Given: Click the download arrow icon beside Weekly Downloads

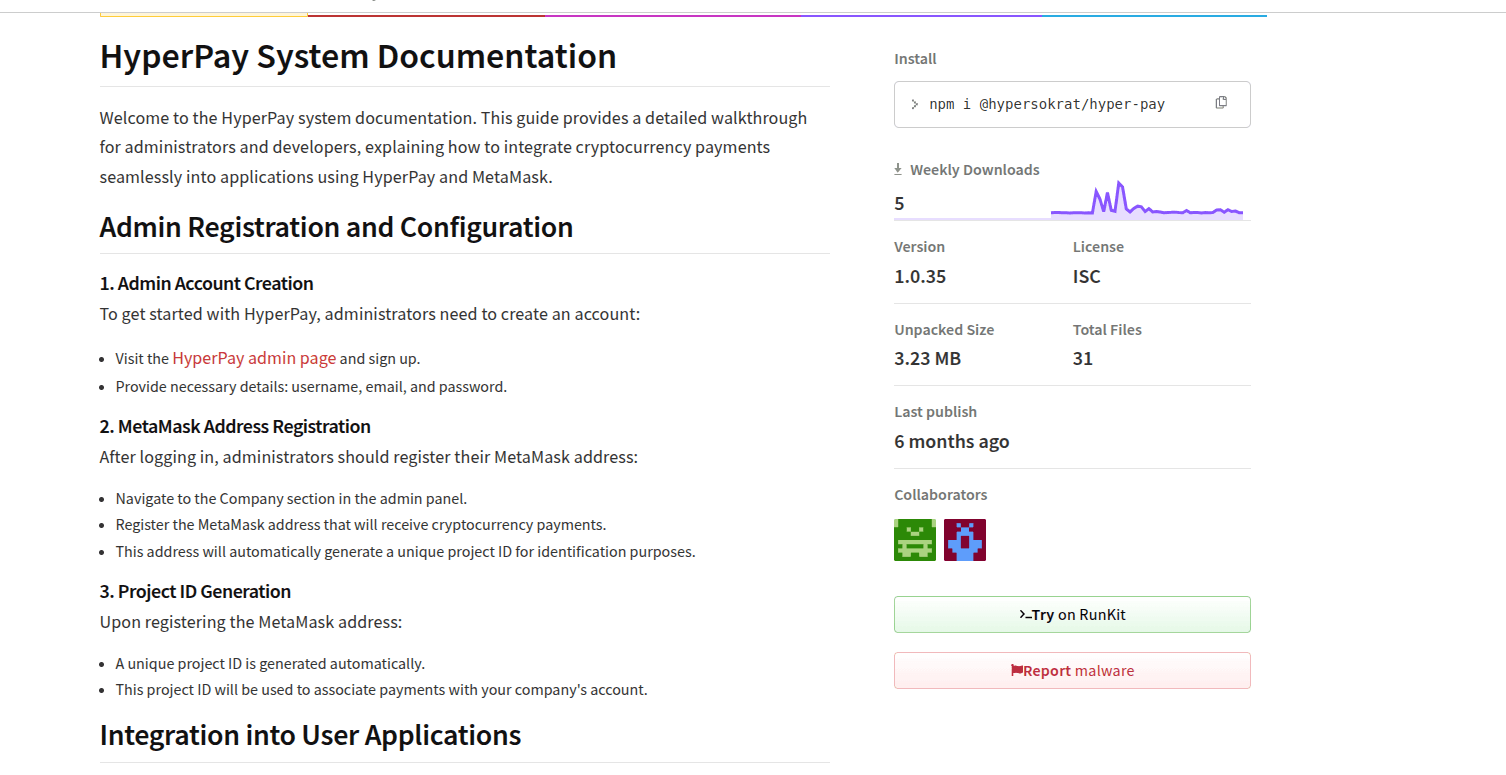Looking at the screenshot, I should pyautogui.click(x=898, y=170).
